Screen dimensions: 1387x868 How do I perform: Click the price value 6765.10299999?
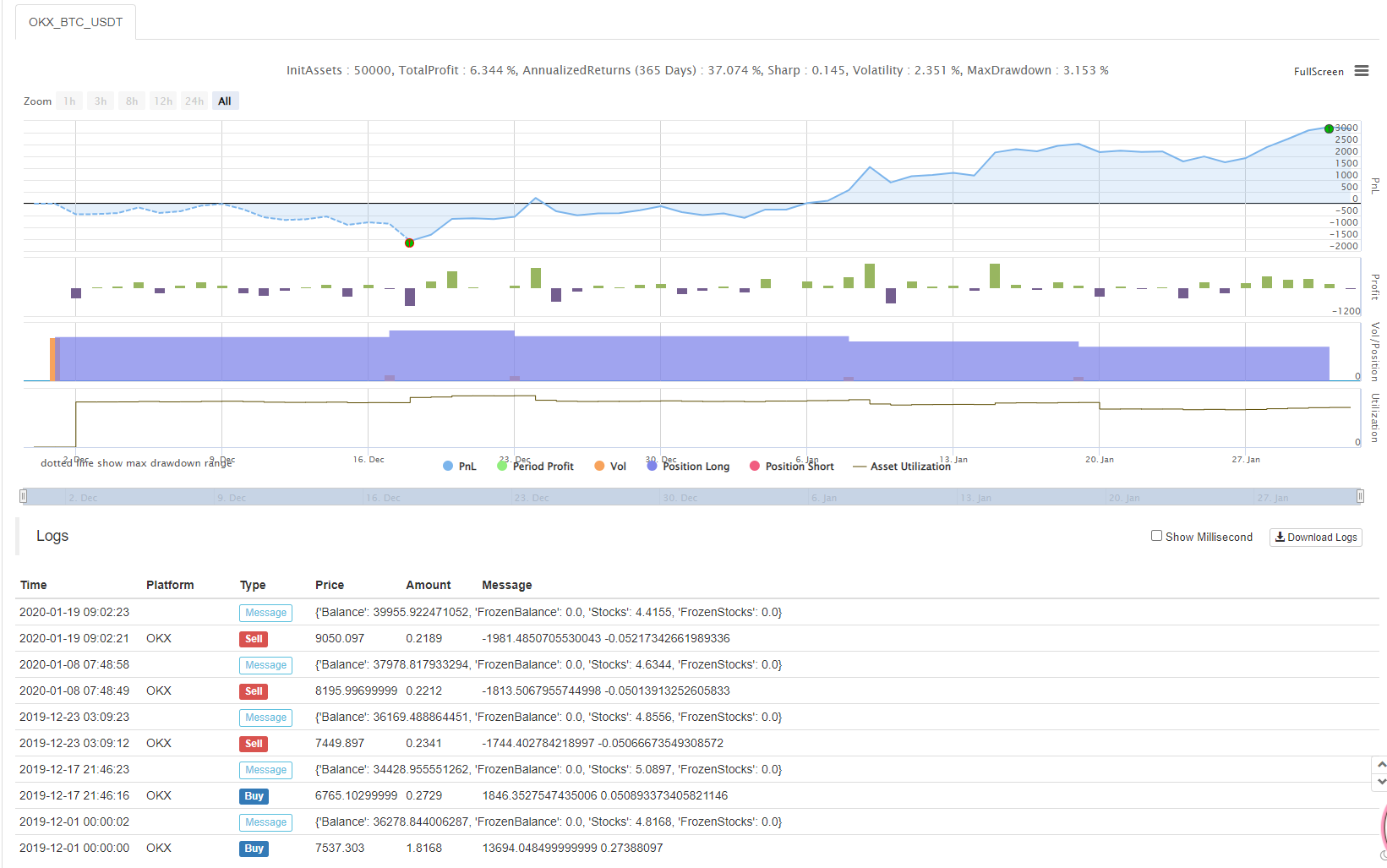click(x=356, y=795)
